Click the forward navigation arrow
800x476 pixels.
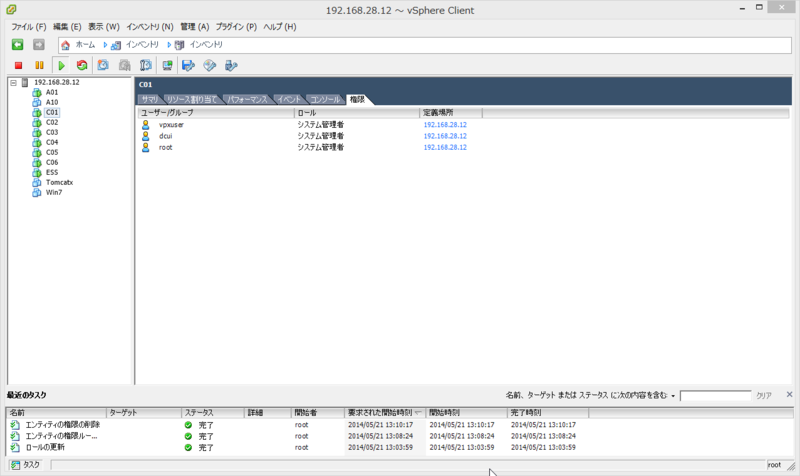(x=39, y=45)
